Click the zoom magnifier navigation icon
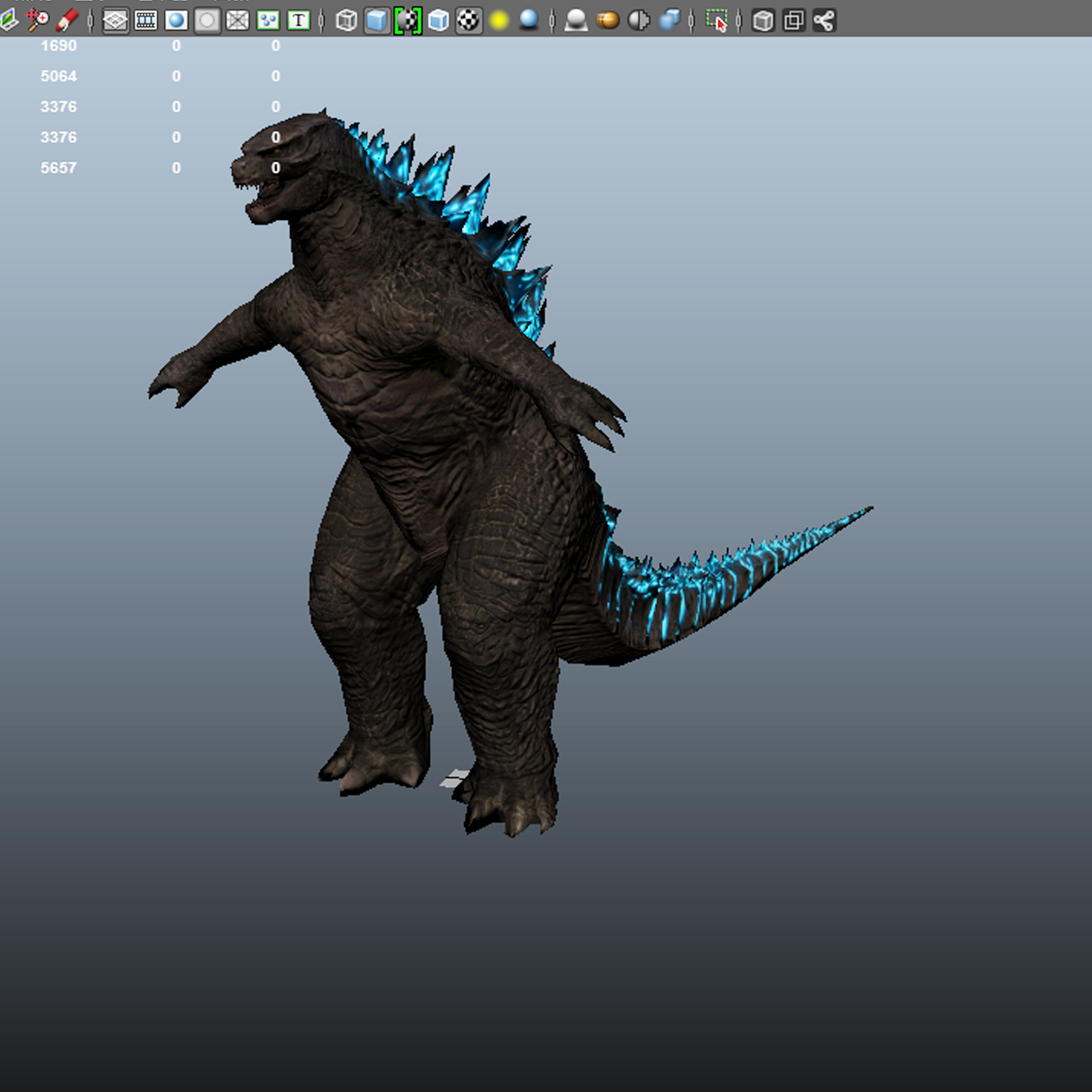 [37, 21]
